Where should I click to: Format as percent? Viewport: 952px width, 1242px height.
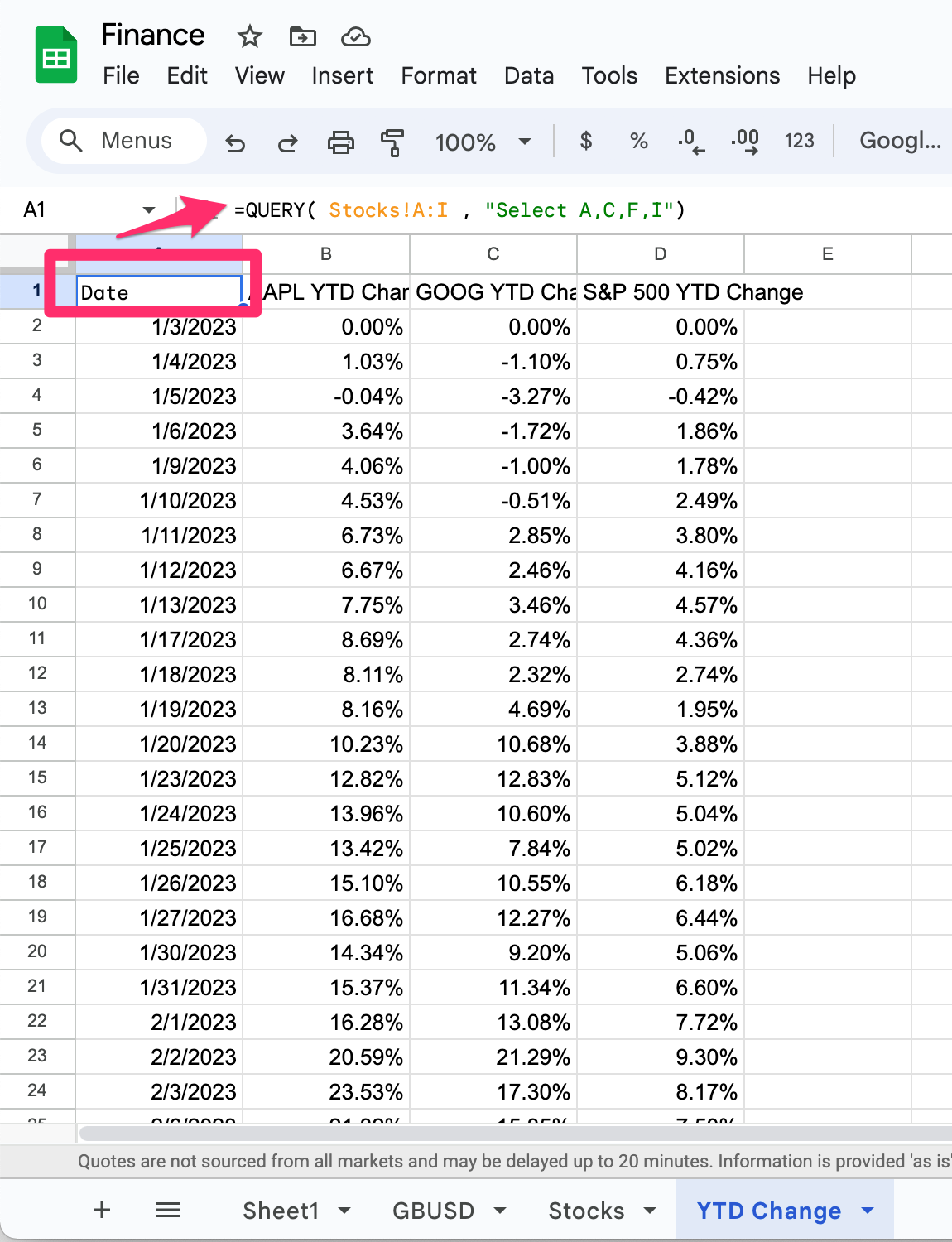(638, 141)
